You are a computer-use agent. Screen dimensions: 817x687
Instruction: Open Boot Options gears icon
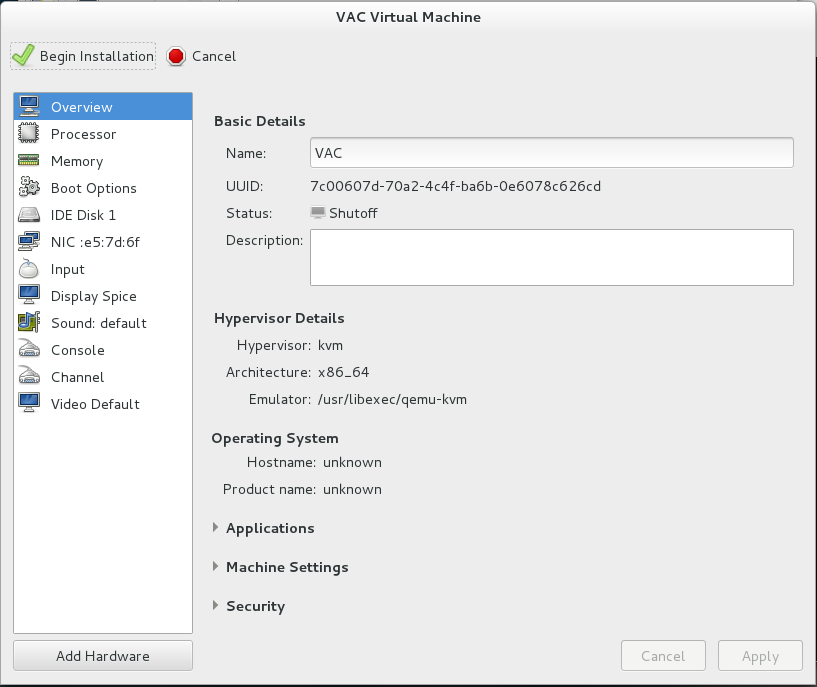coord(29,188)
